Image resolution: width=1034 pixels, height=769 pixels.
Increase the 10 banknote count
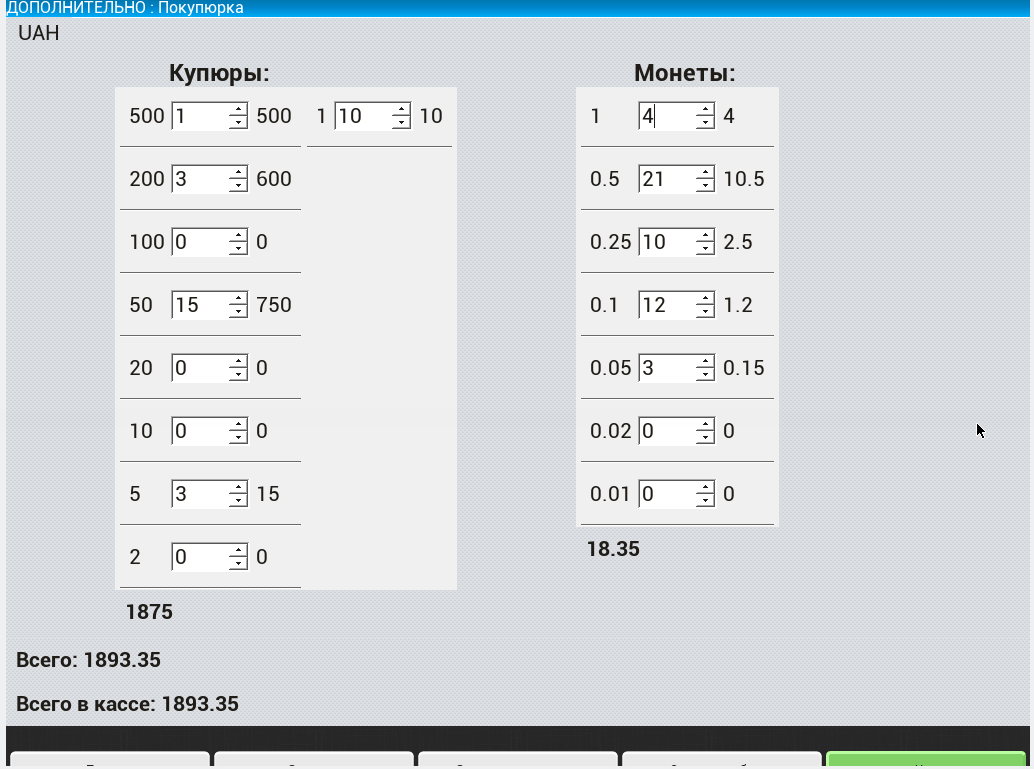tap(238, 424)
